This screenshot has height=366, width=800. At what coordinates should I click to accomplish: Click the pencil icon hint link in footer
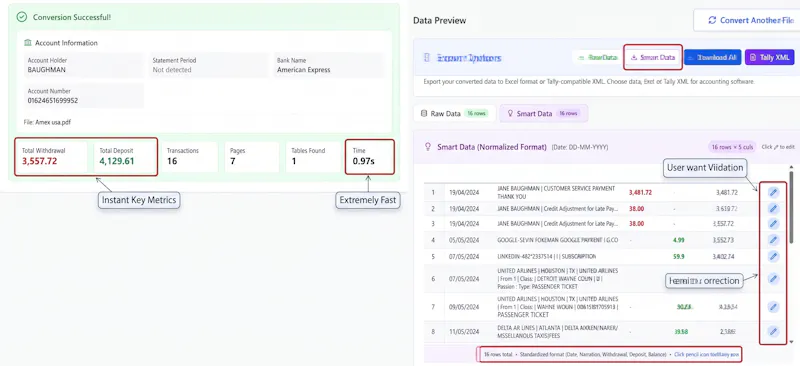(707, 354)
